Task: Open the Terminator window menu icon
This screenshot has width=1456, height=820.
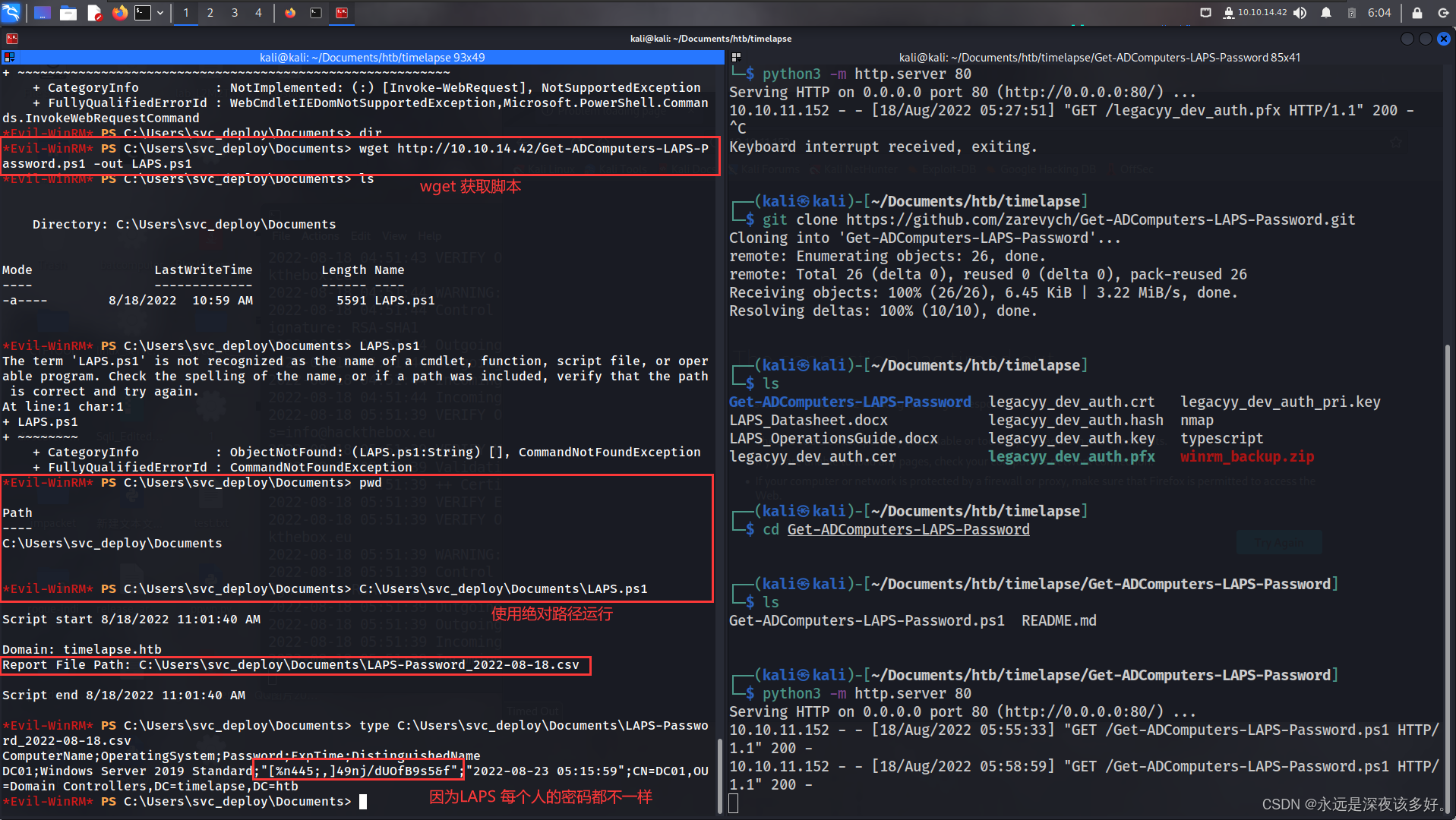Action: tap(12, 38)
